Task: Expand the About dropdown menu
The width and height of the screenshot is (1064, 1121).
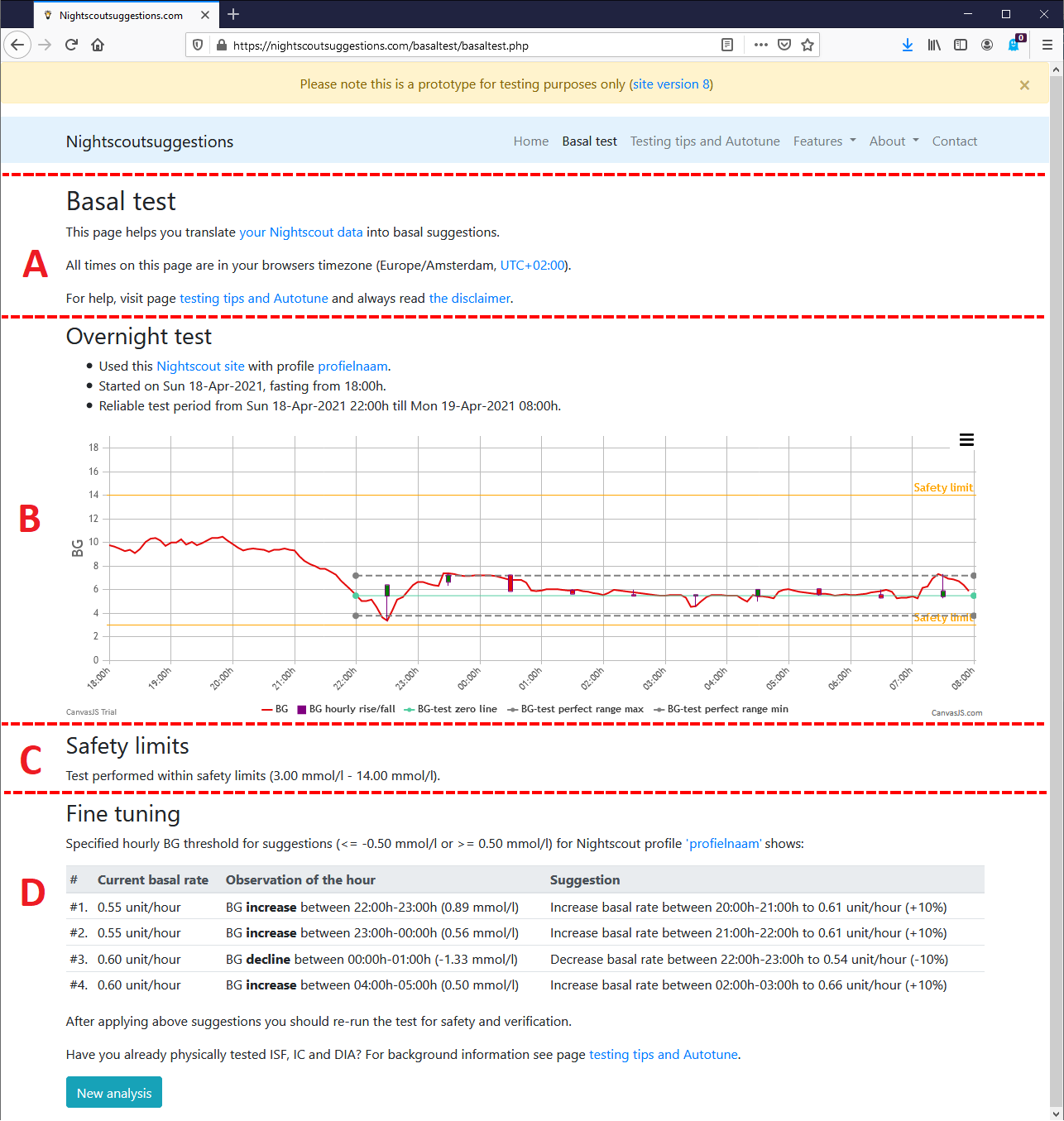Action: pos(894,141)
